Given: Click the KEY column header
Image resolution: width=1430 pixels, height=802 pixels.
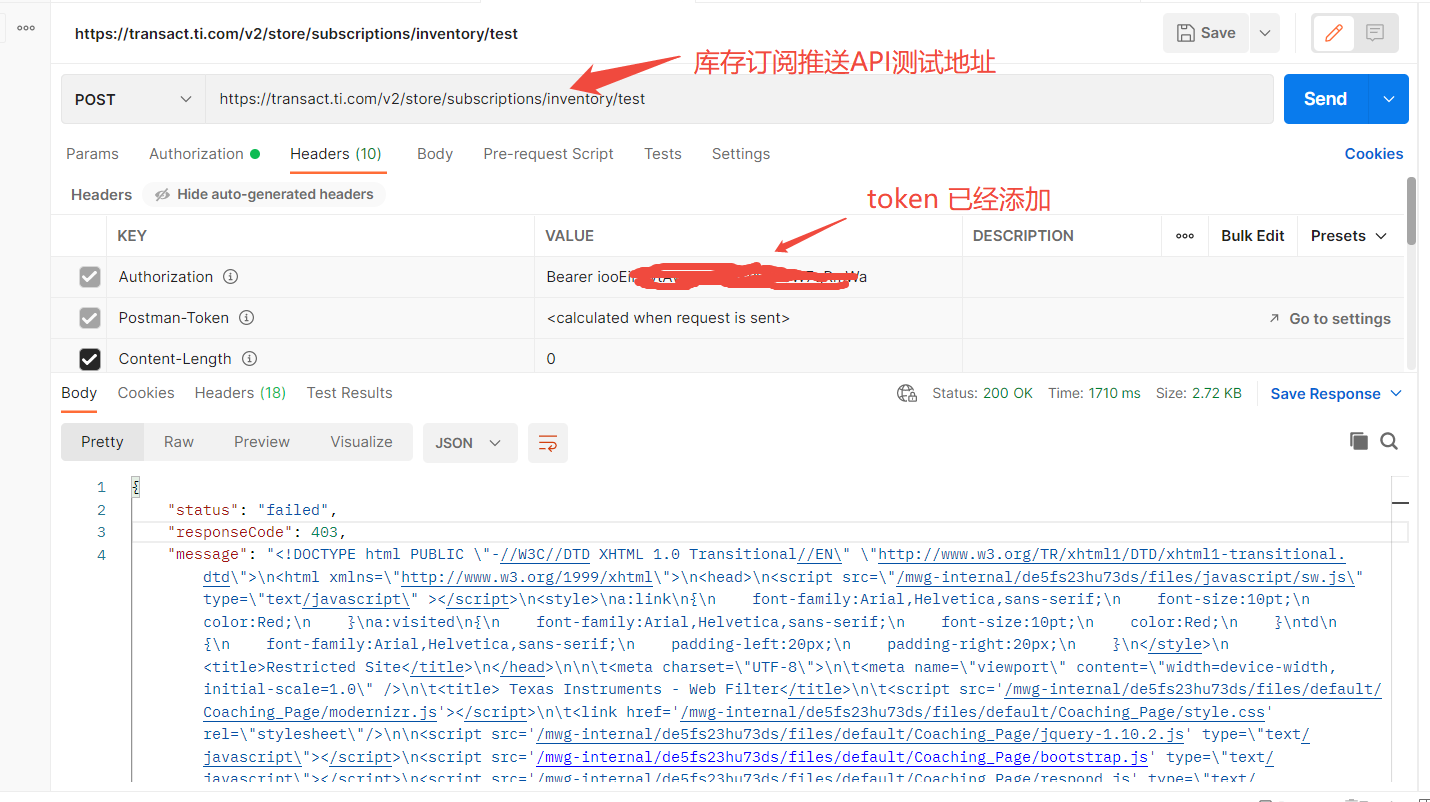Looking at the screenshot, I should (132, 236).
